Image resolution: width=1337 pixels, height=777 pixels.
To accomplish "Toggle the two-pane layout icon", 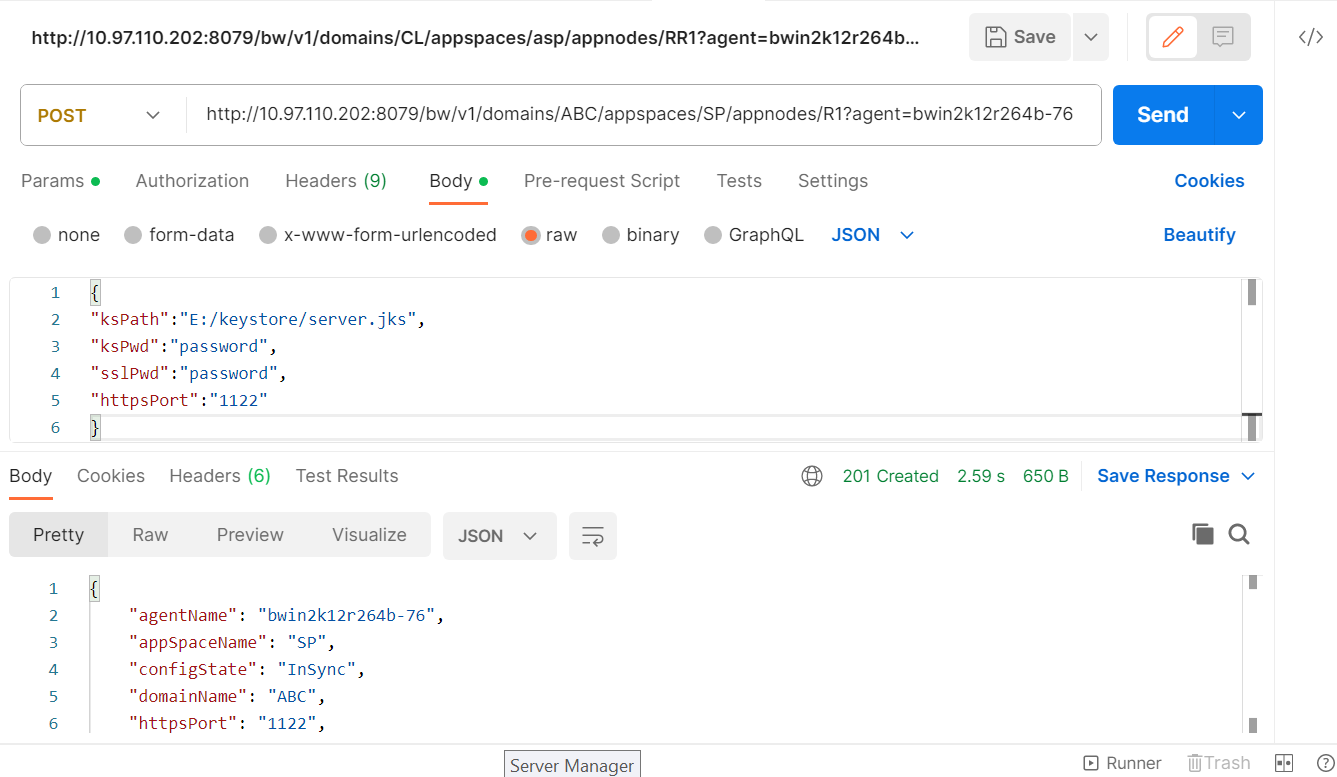I will click(1285, 763).
